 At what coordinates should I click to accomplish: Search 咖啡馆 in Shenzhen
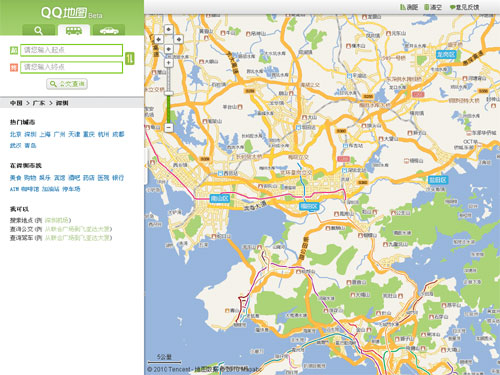pyautogui.click(x=30, y=189)
